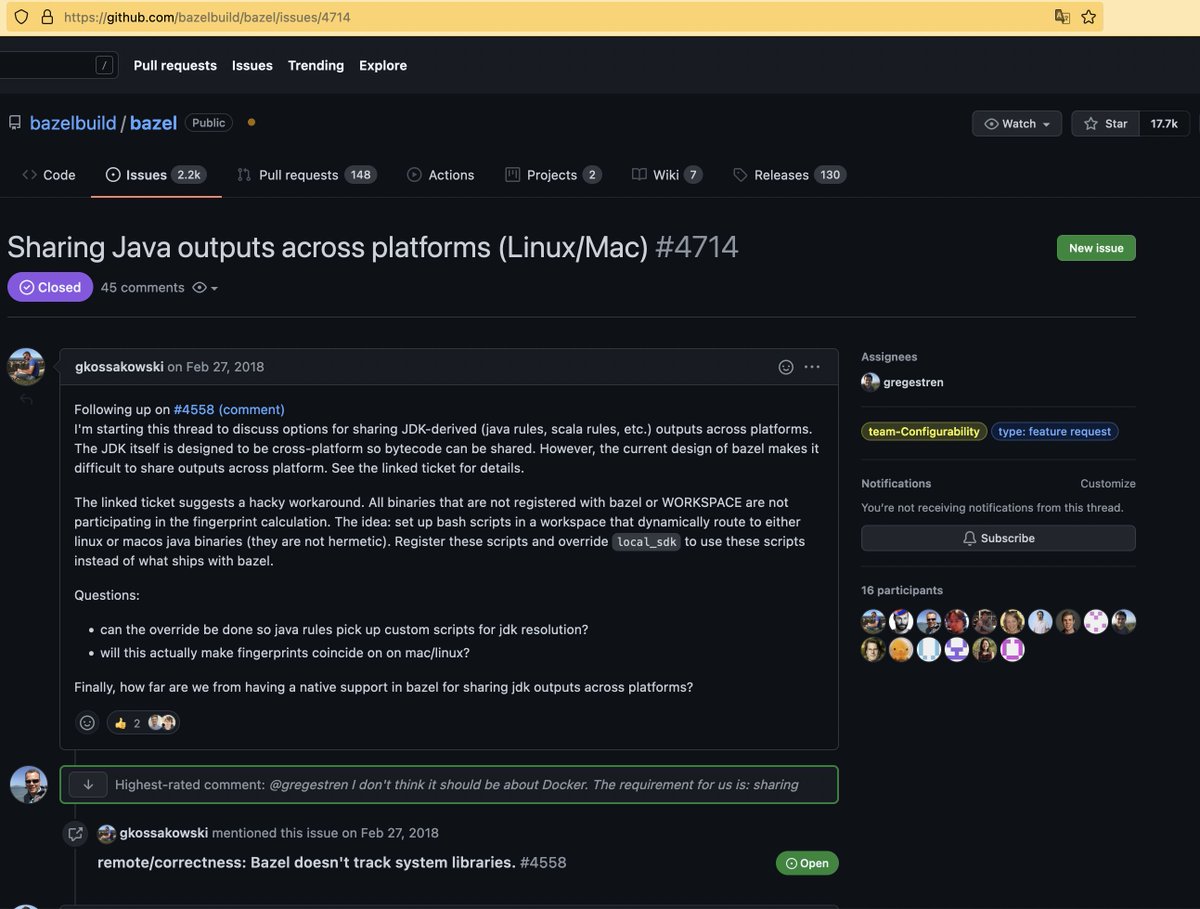Open Issues in top navigation
Image resolution: width=1200 pixels, height=909 pixels.
(252, 65)
